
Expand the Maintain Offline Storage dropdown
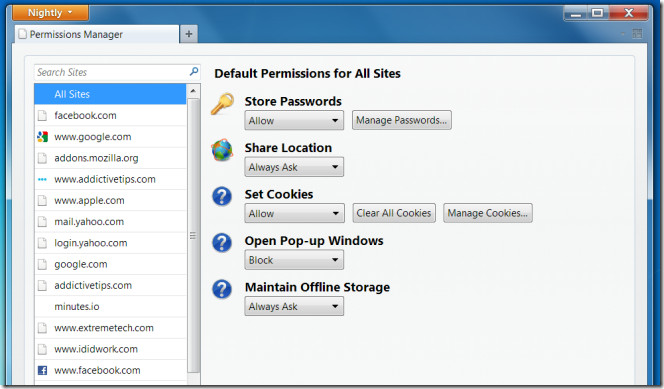[x=294, y=306]
